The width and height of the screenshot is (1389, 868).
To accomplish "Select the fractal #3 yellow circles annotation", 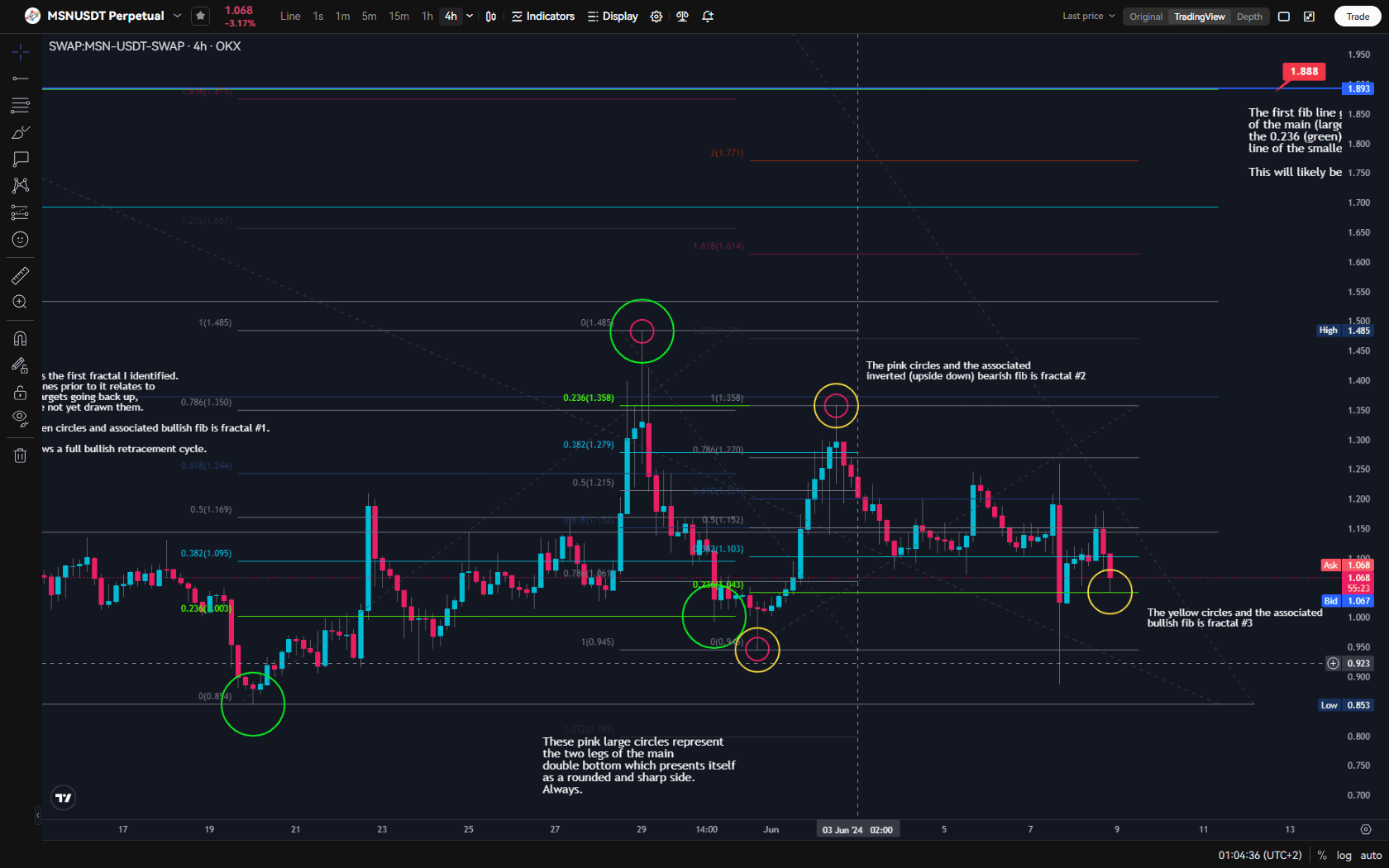I will (1234, 618).
